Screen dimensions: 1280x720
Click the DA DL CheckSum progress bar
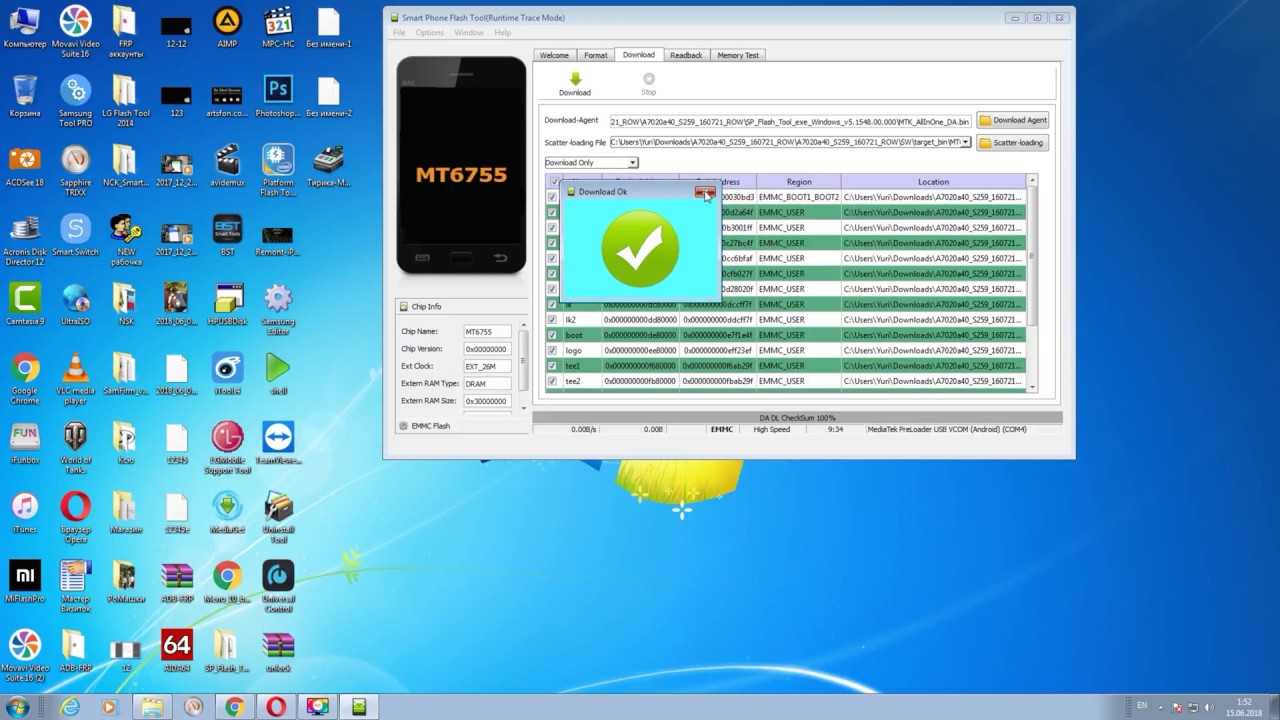(797, 418)
